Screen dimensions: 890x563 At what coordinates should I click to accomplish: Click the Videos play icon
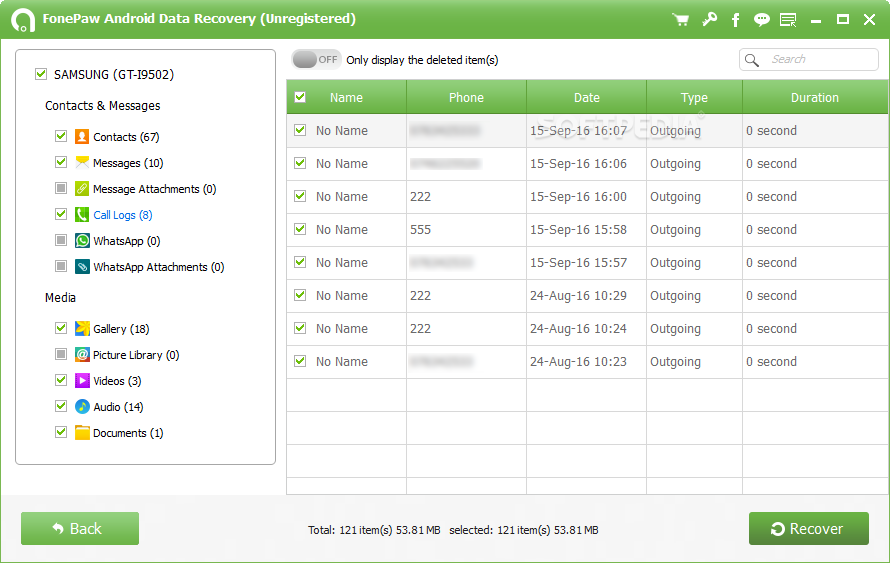tap(82, 381)
